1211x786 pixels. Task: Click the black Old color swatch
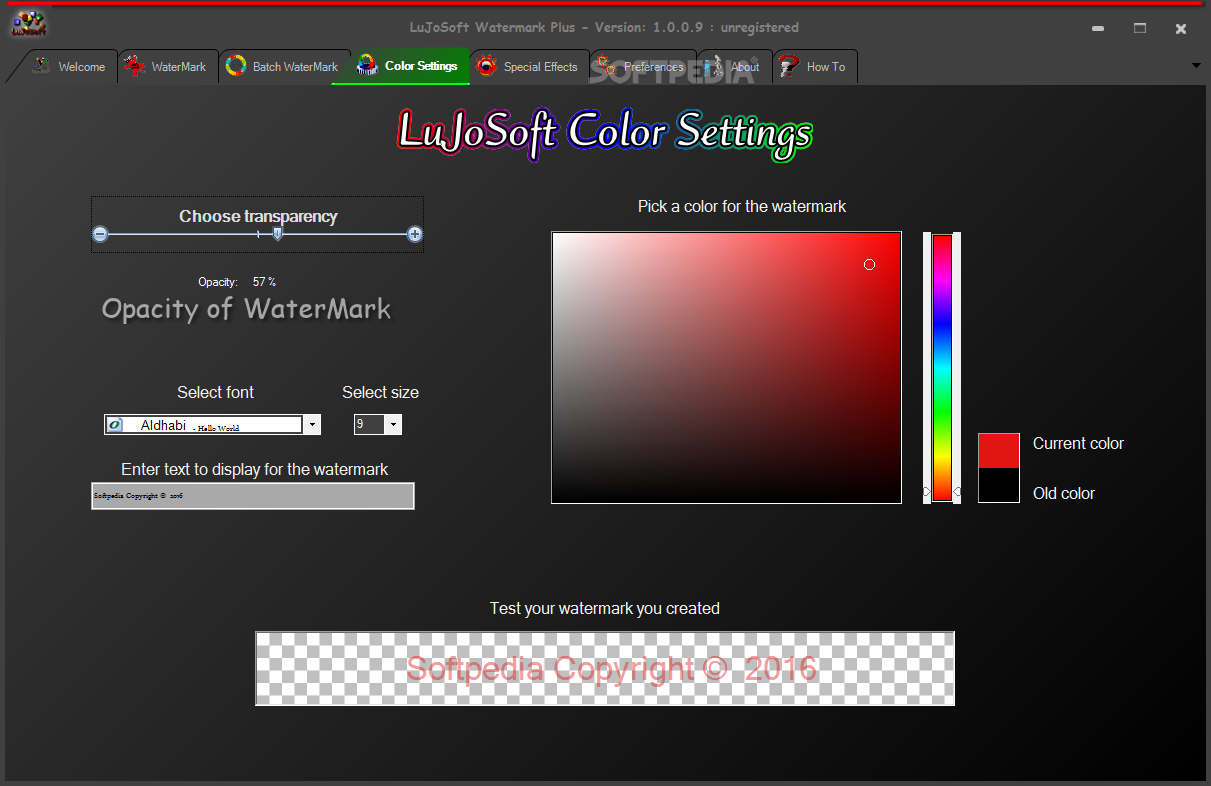(x=998, y=485)
